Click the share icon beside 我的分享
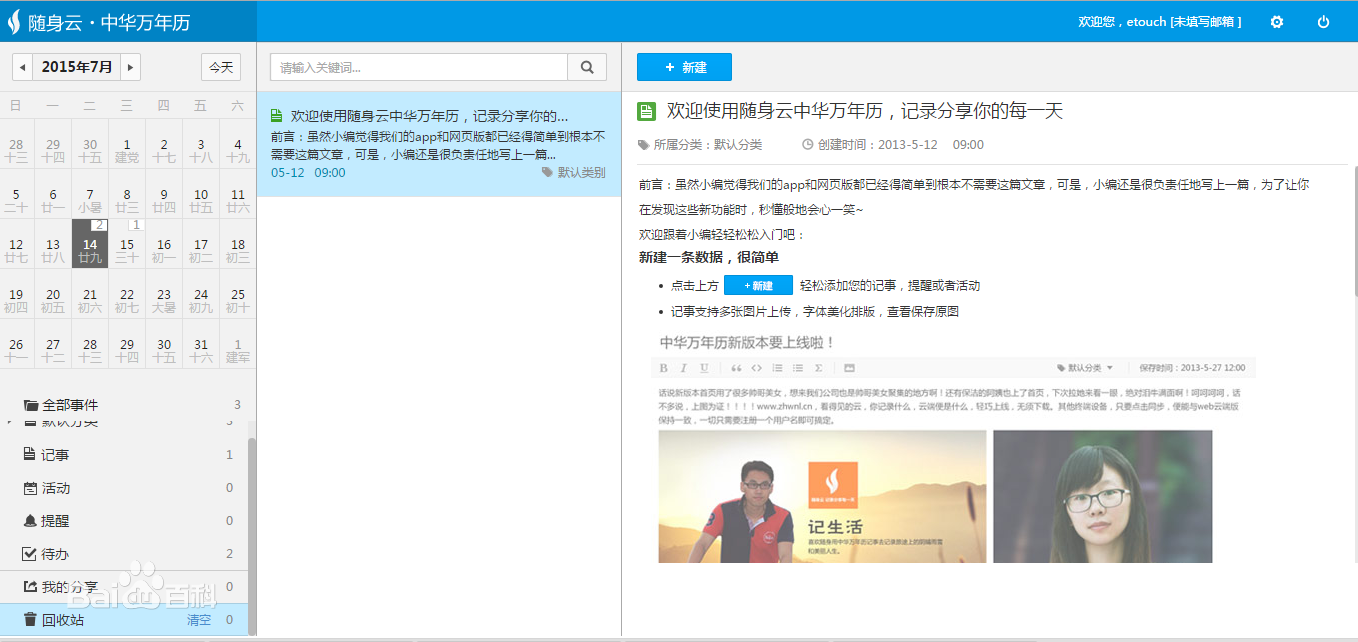The image size is (1358, 642). (x=29, y=587)
